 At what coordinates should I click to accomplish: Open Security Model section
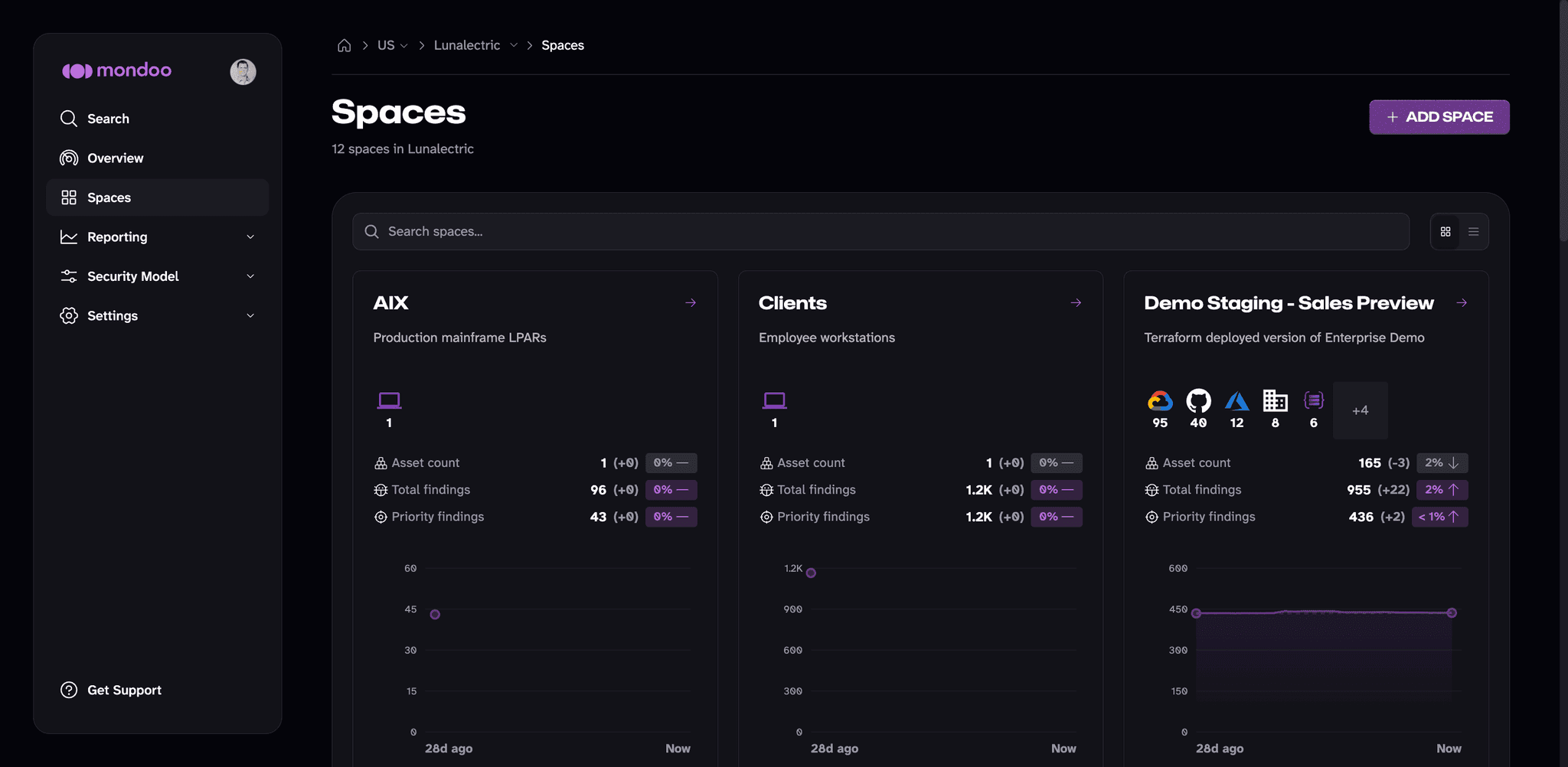[158, 276]
